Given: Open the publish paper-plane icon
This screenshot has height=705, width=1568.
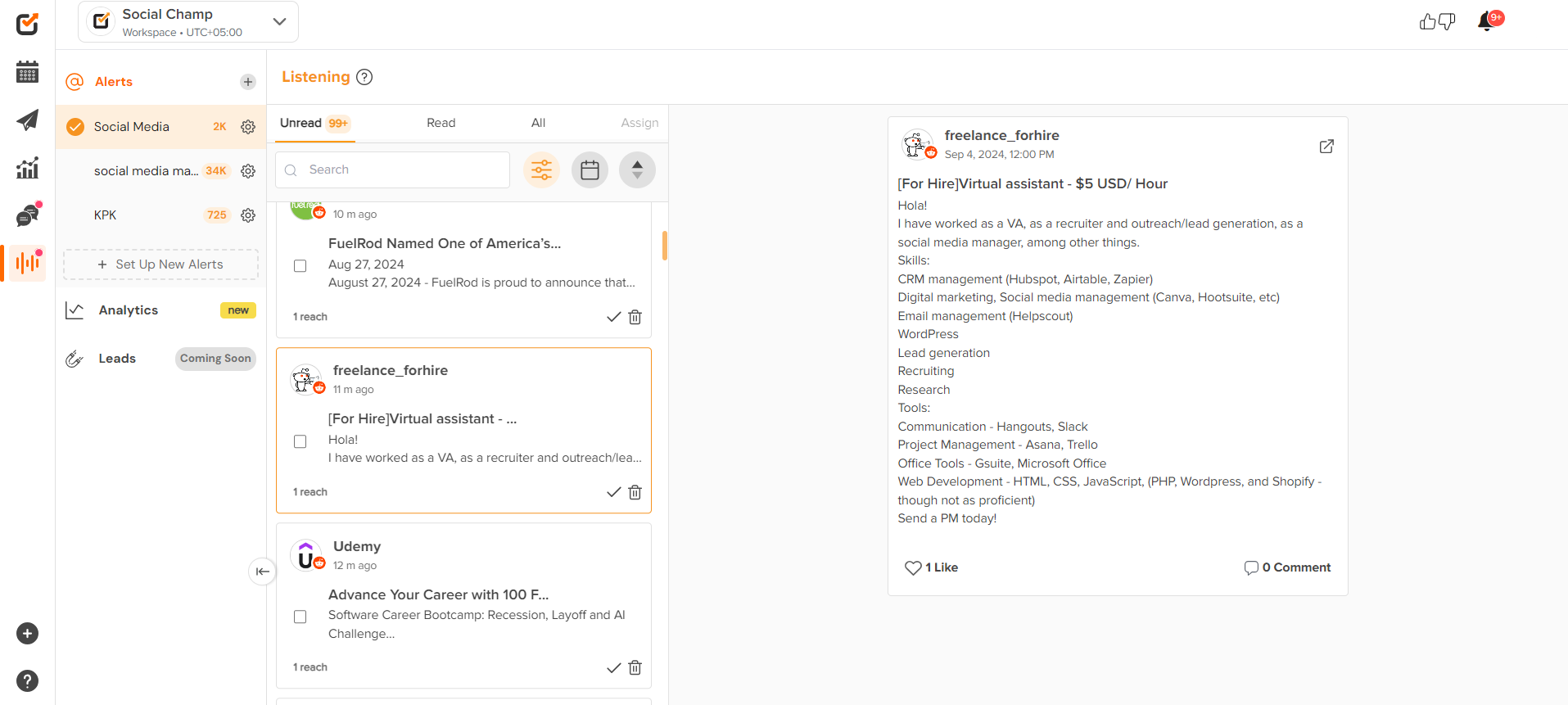Looking at the screenshot, I should coord(27,120).
